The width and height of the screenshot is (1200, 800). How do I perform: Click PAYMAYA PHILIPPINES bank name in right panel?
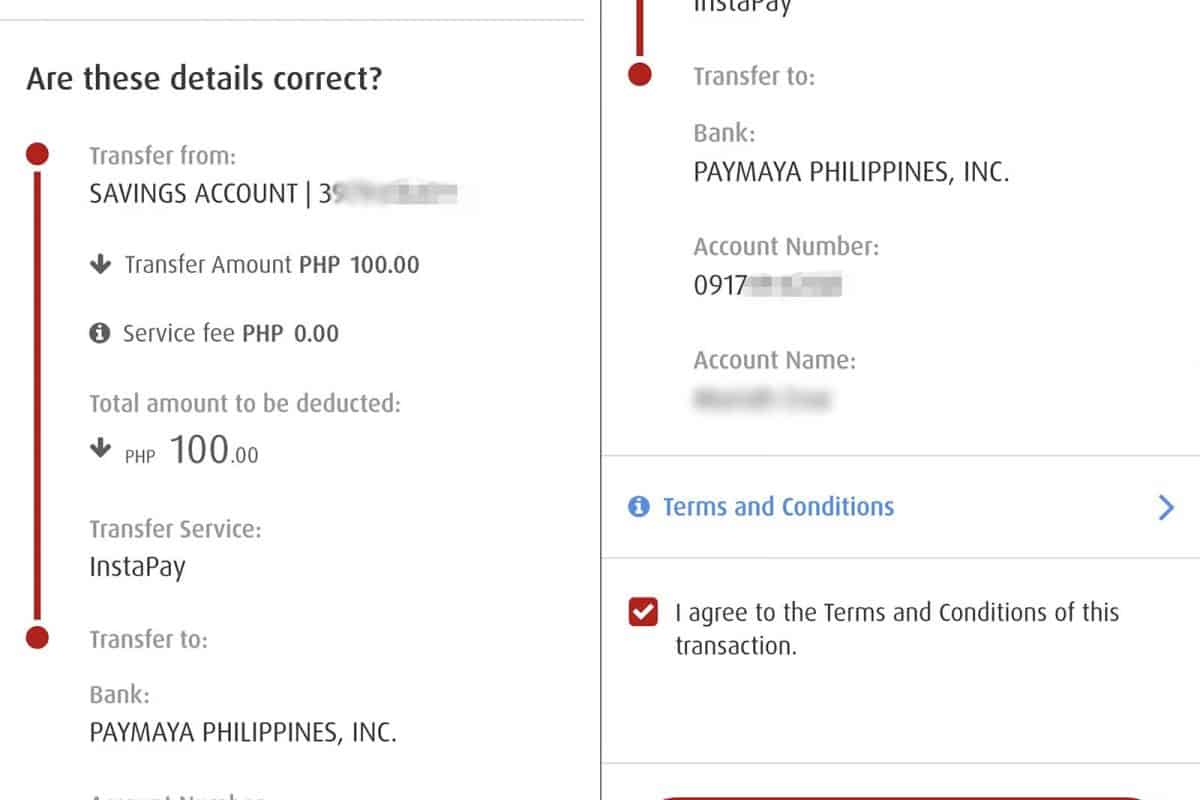pyautogui.click(x=850, y=172)
